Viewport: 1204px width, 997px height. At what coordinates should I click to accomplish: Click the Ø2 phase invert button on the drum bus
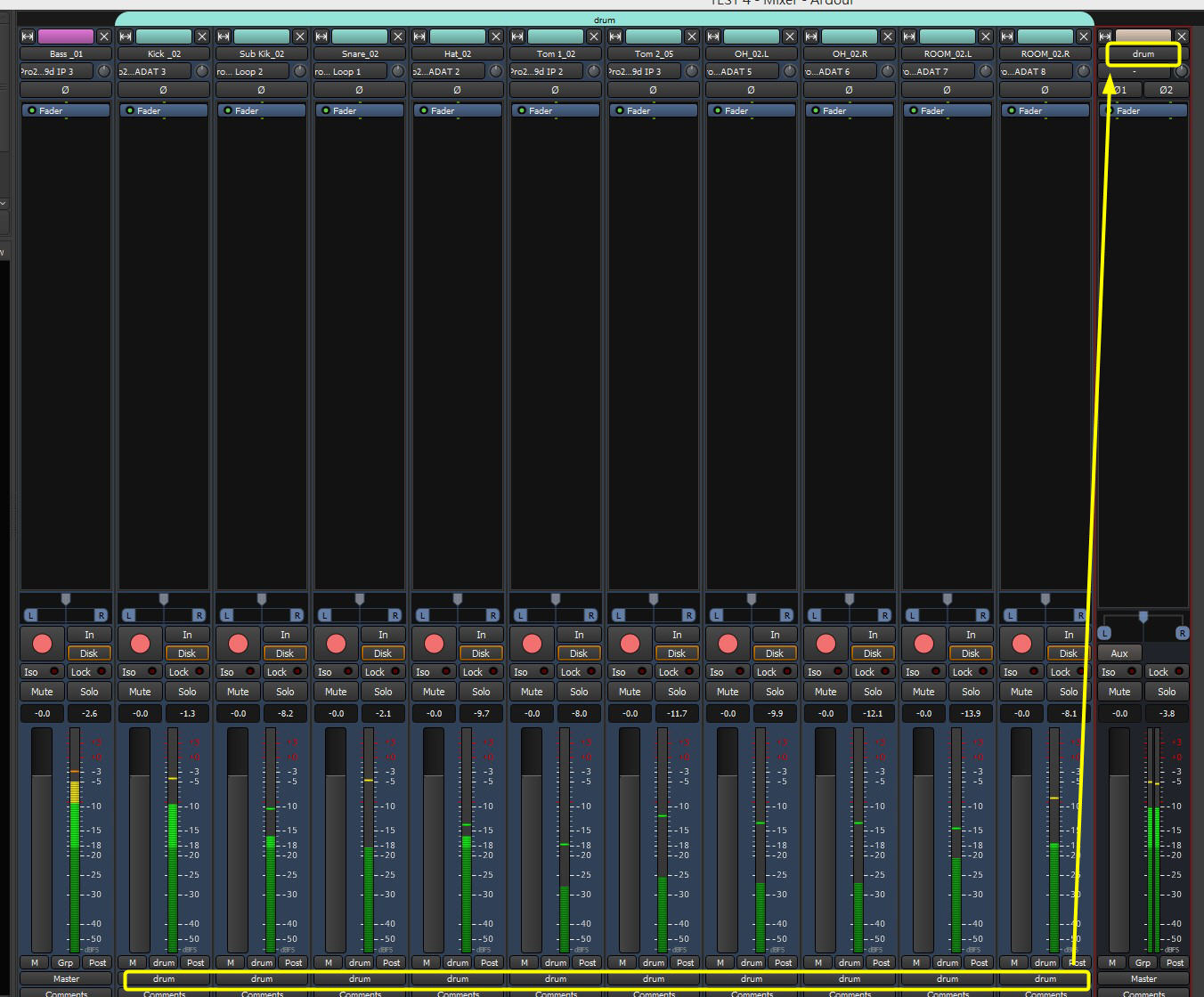pos(1166,90)
